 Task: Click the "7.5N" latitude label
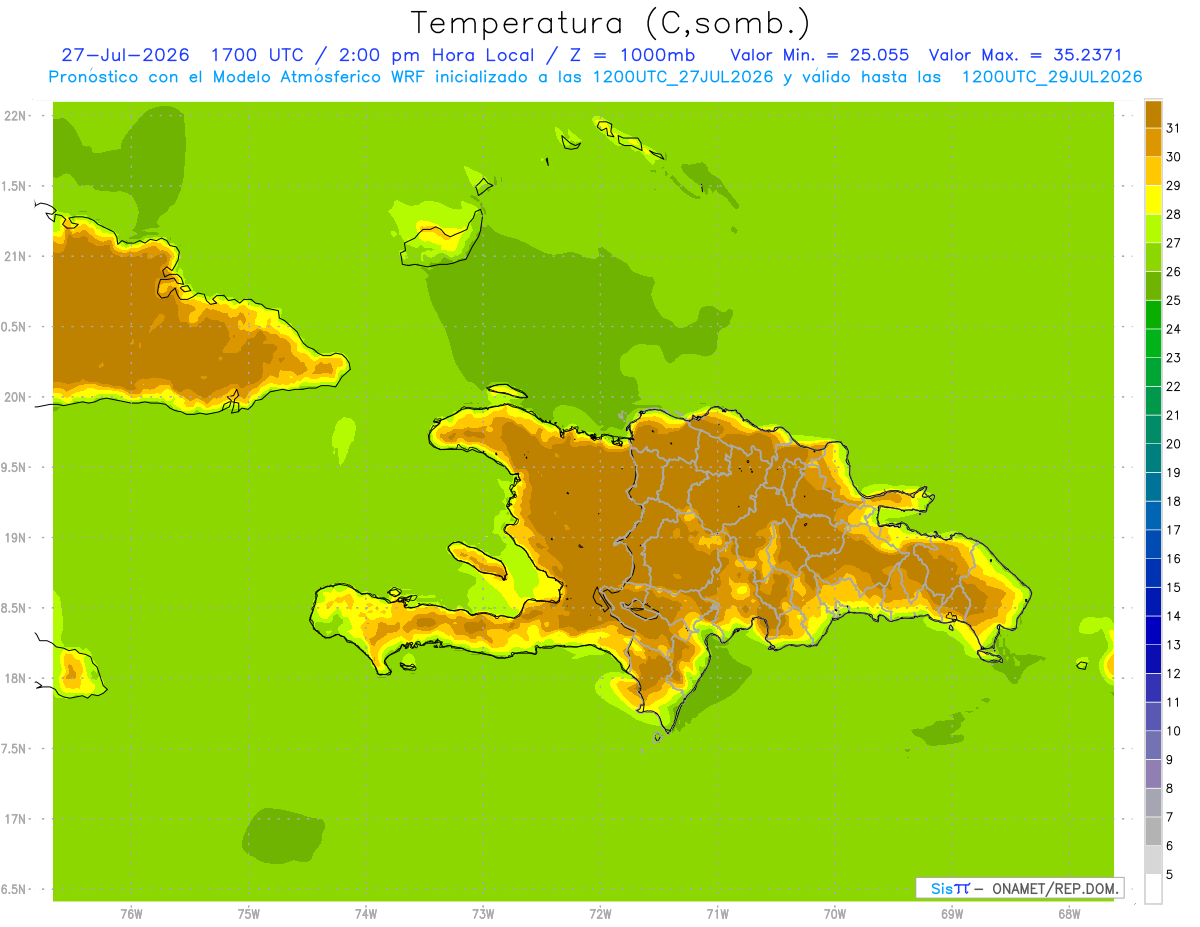coord(14,749)
